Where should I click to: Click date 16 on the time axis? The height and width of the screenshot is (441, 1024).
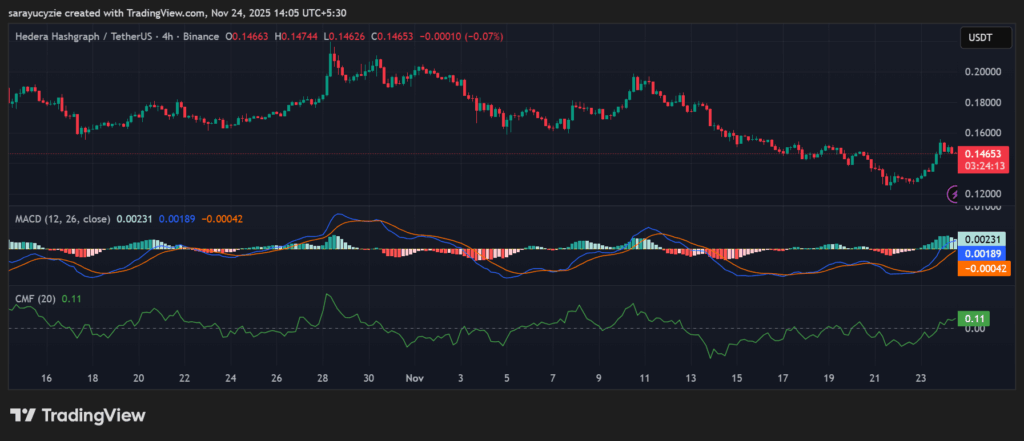click(x=46, y=379)
